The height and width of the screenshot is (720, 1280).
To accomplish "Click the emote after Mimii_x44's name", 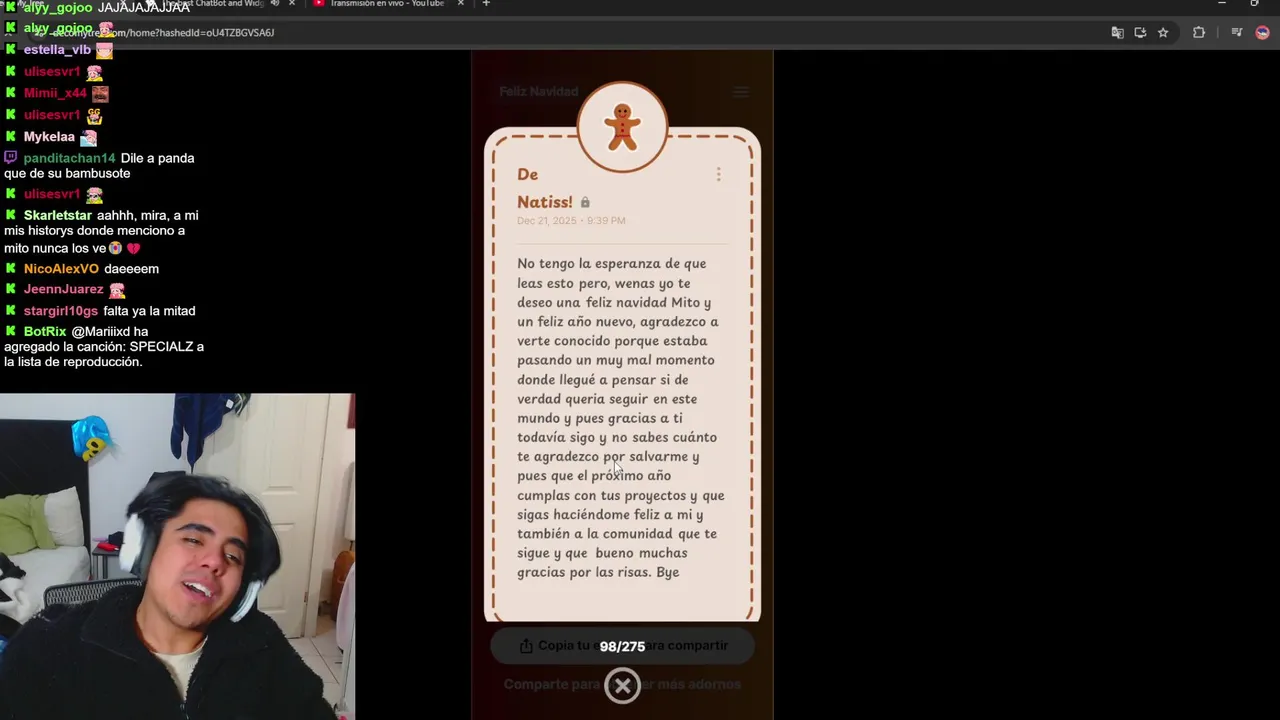I will [x=100, y=94].
